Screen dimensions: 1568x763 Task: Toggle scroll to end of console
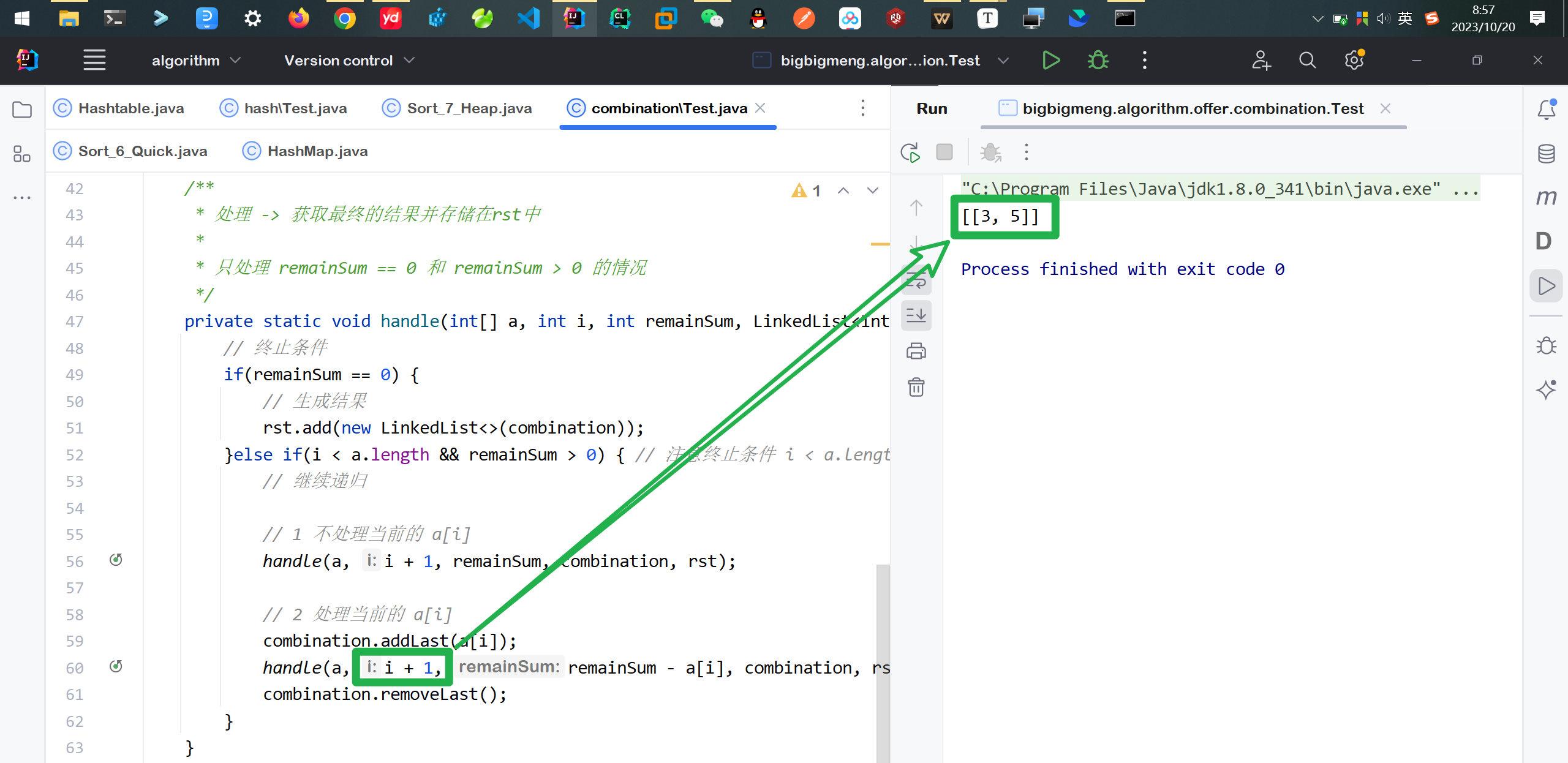click(x=916, y=315)
